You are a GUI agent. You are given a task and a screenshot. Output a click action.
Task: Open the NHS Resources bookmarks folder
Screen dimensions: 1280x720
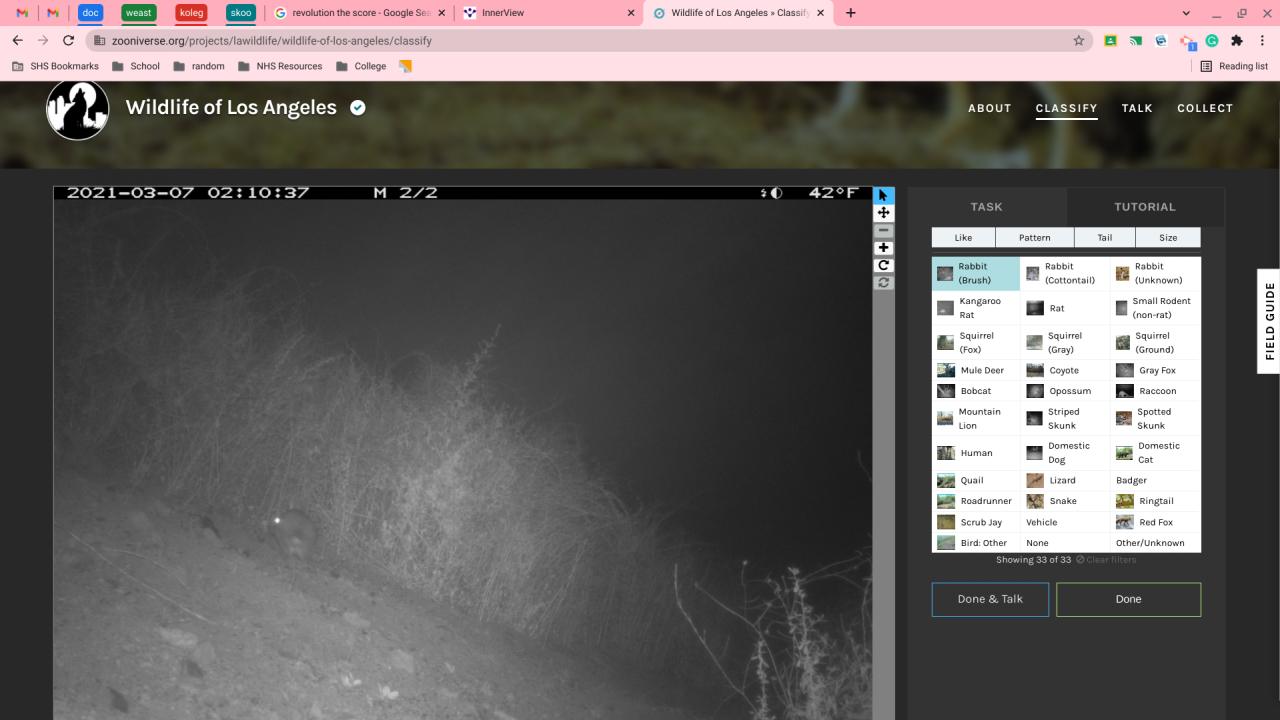(x=280, y=66)
